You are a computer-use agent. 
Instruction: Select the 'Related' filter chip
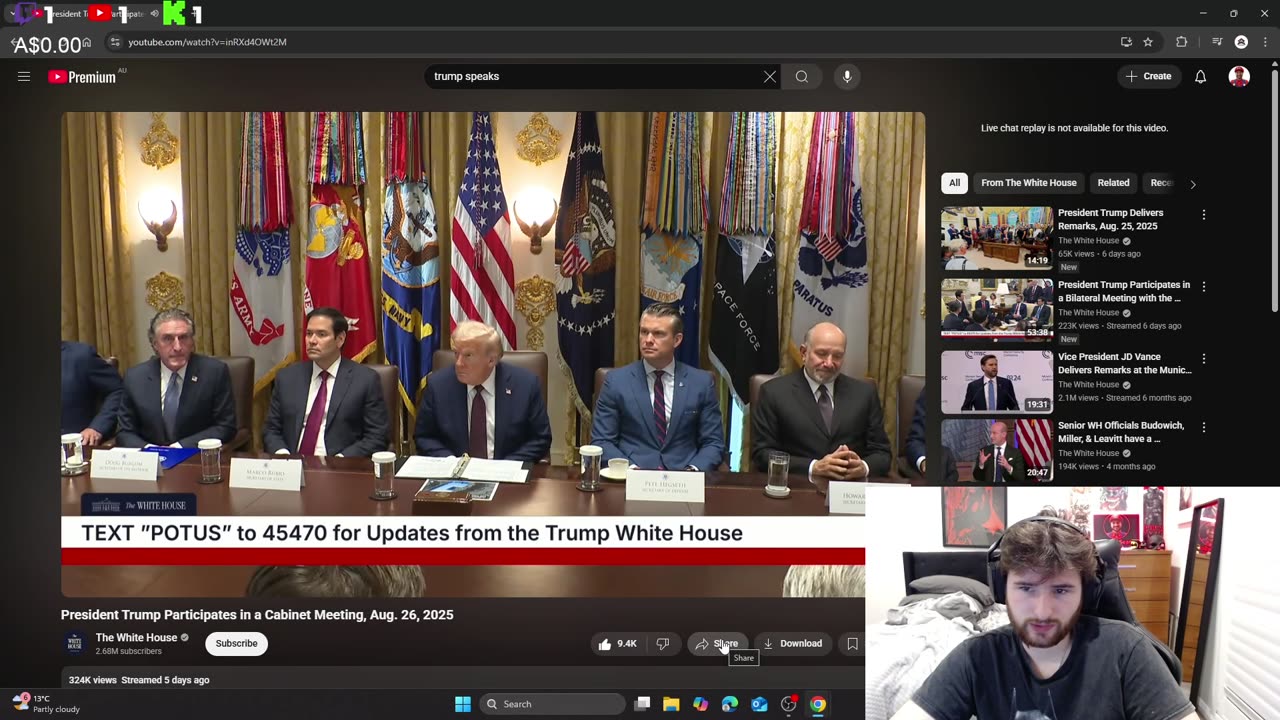coord(1113,183)
